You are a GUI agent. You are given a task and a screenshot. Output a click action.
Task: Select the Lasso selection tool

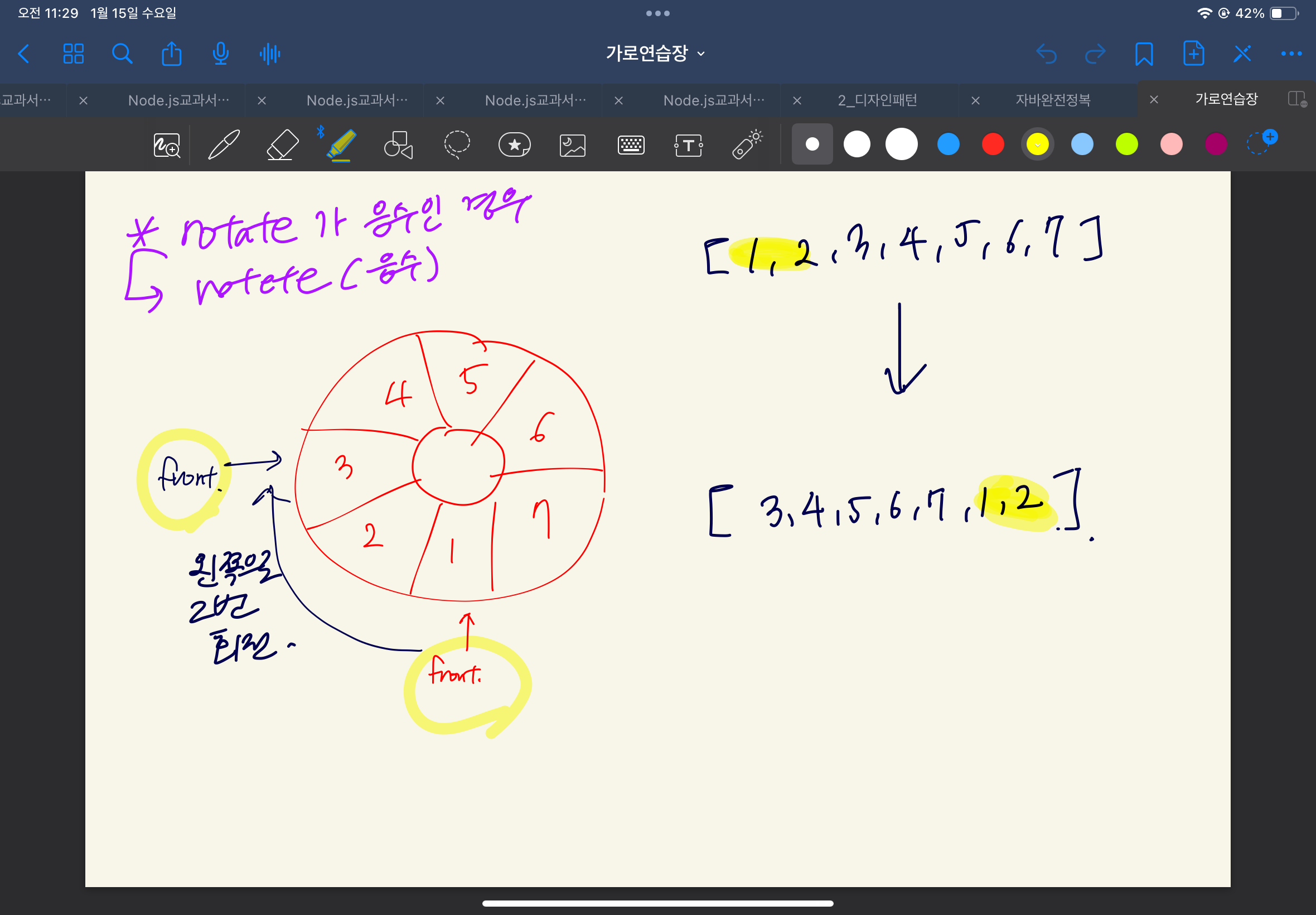[x=457, y=145]
